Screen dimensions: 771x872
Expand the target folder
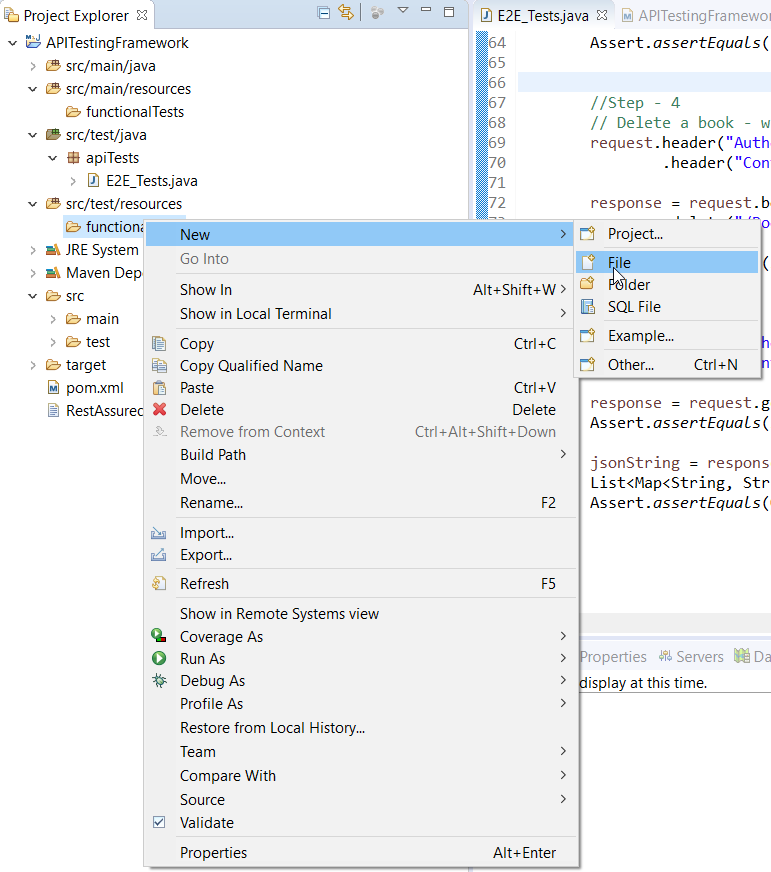(33, 365)
